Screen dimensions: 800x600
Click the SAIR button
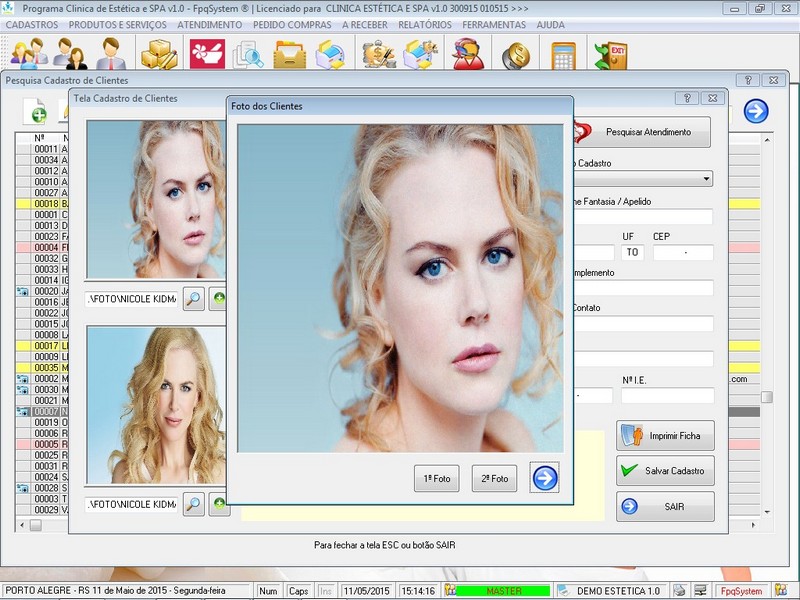tap(665, 506)
